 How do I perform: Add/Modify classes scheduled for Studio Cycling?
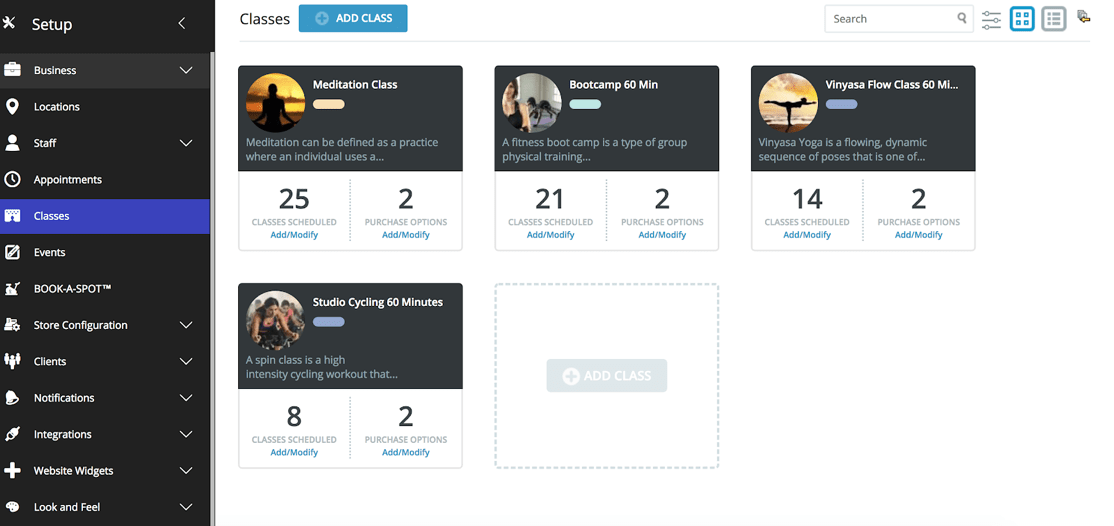pos(294,452)
